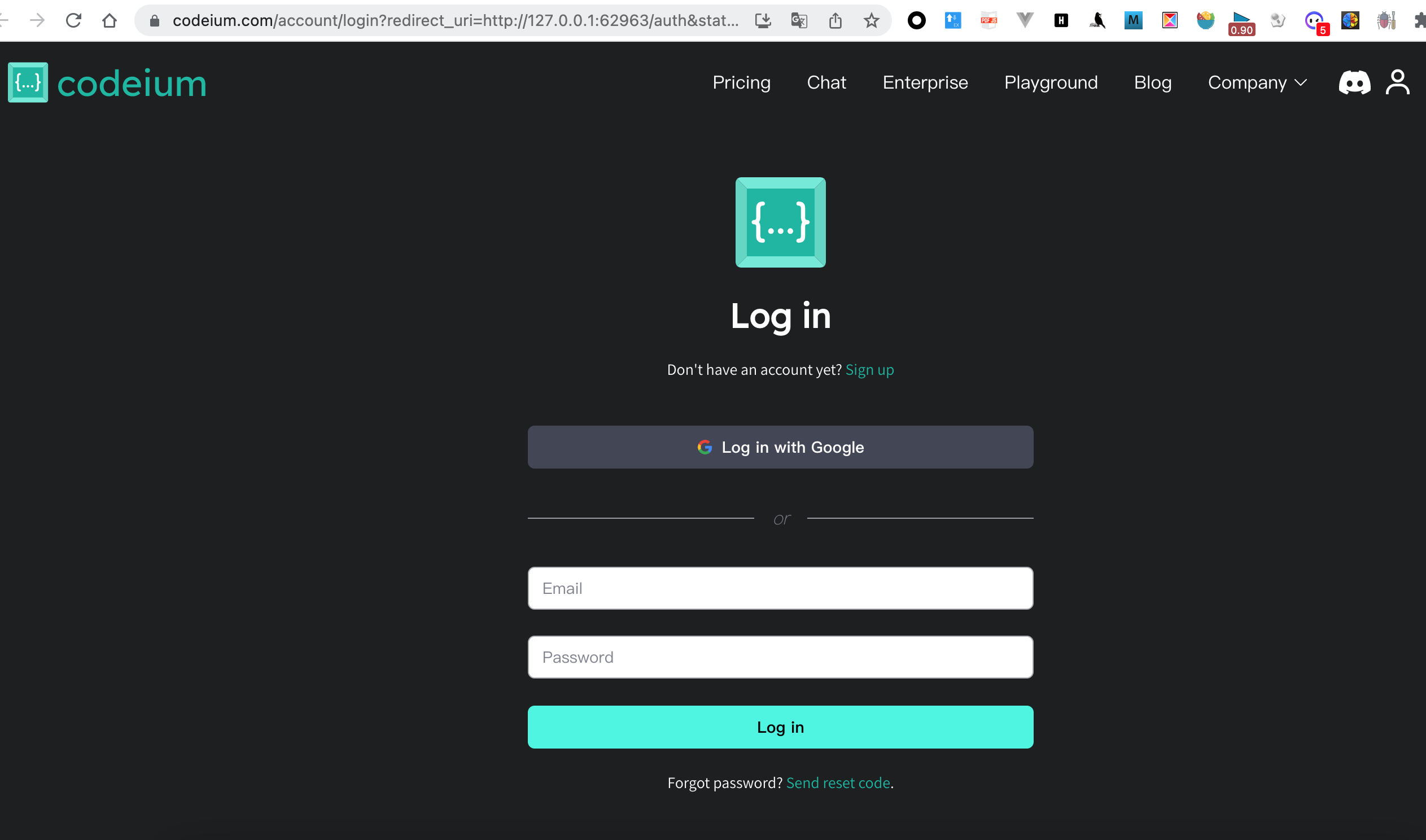Open the blue upward-arrow extension icon
Viewport: 1426px width, 840px height.
953,21
